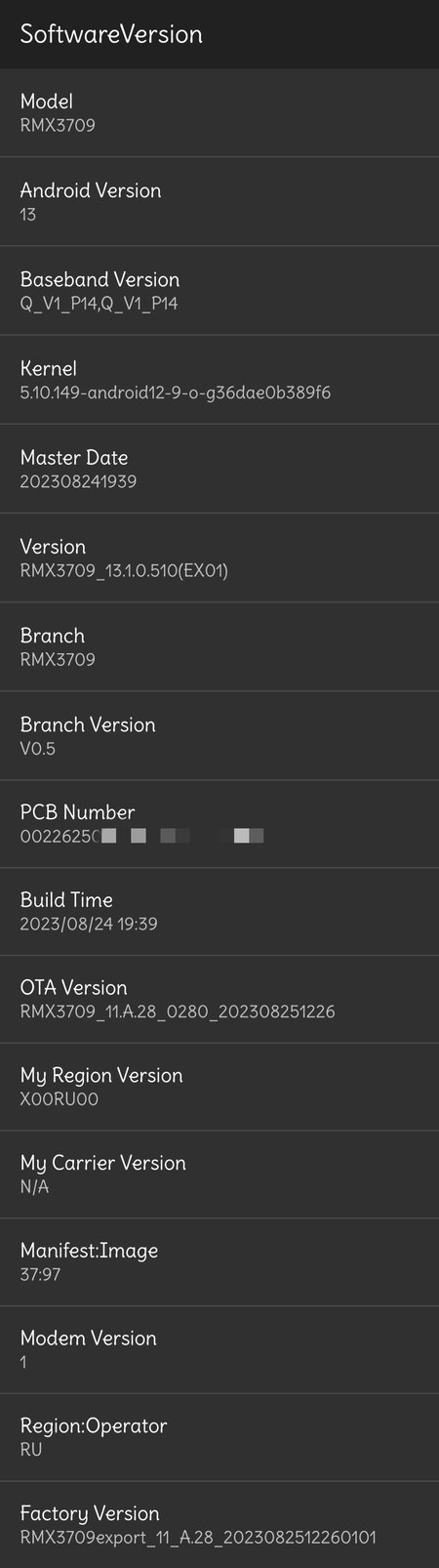
Task: Select the Model RMX3709 entry
Action: click(219, 112)
